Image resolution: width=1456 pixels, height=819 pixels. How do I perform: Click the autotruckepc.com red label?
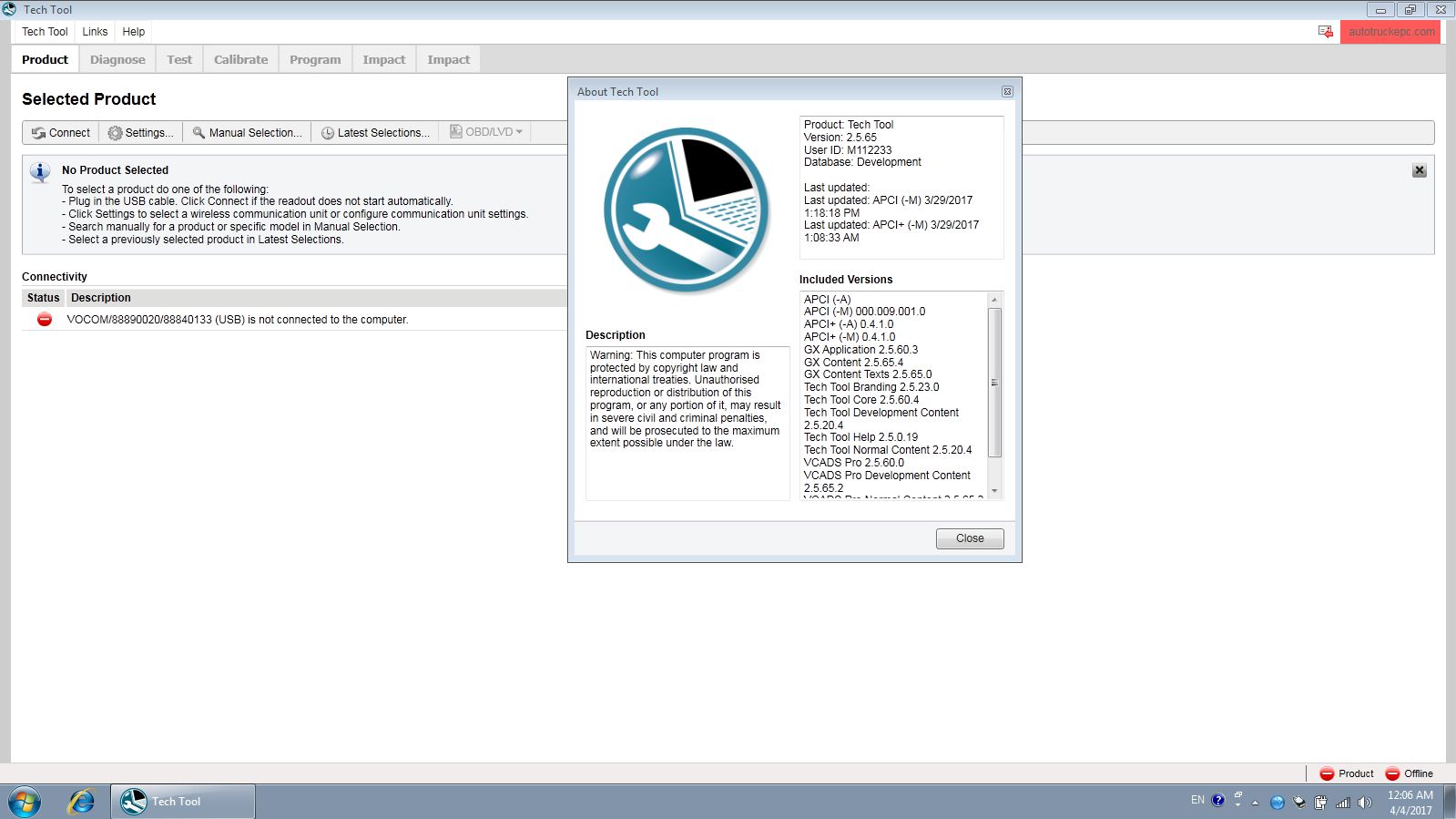pos(1390,32)
